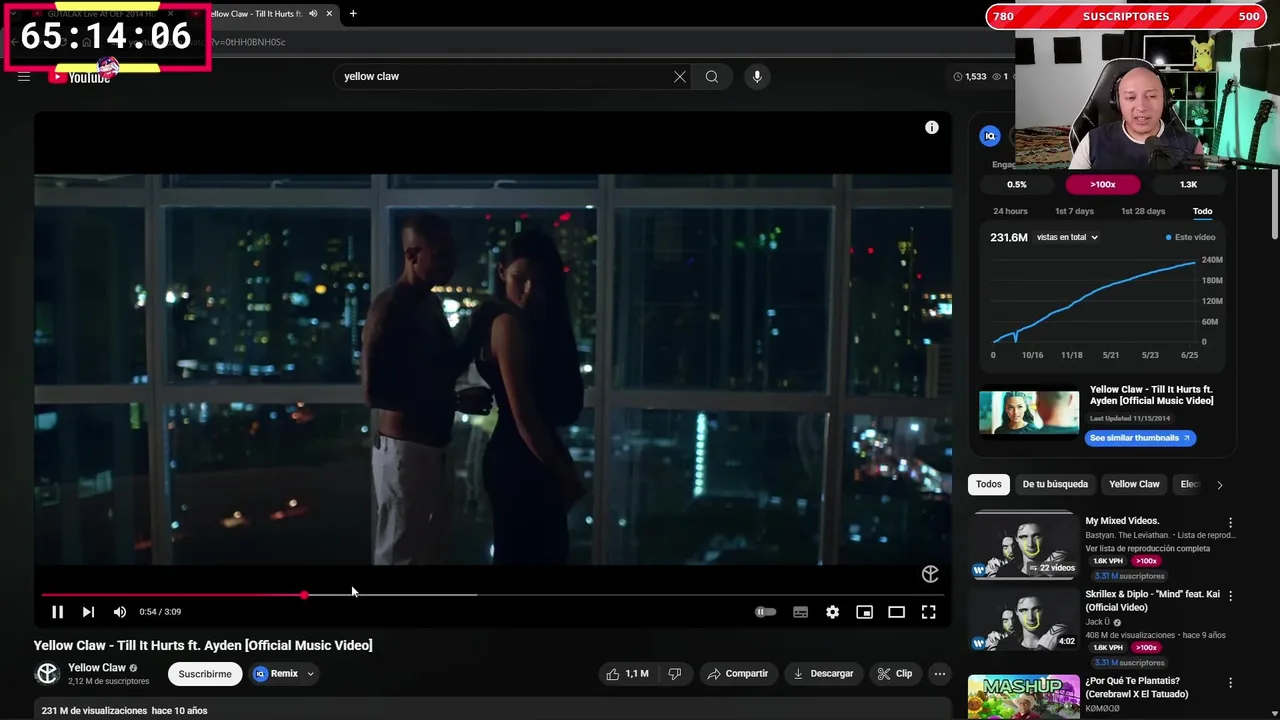This screenshot has width=1280, height=720.
Task: Mute the player volume speaker icon
Action: [x=120, y=612]
